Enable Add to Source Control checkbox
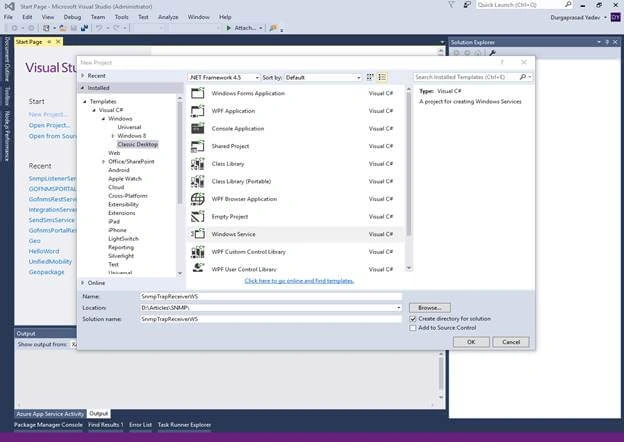This screenshot has width=624, height=442. pos(413,328)
